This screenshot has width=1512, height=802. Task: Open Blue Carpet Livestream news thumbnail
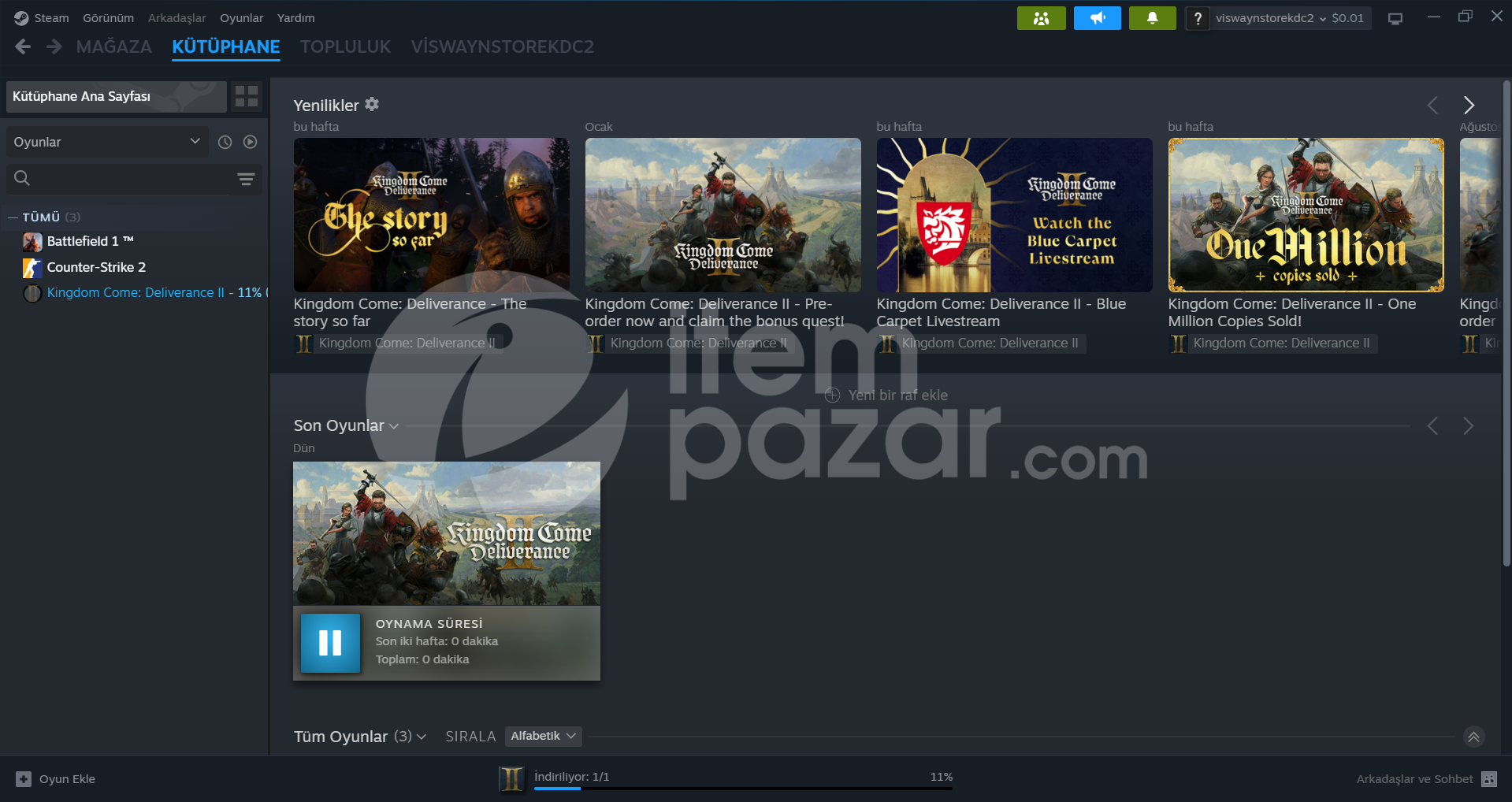click(1014, 215)
